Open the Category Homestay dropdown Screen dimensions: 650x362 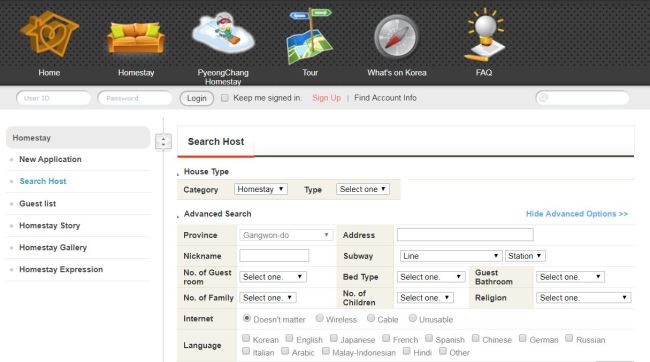click(x=261, y=189)
